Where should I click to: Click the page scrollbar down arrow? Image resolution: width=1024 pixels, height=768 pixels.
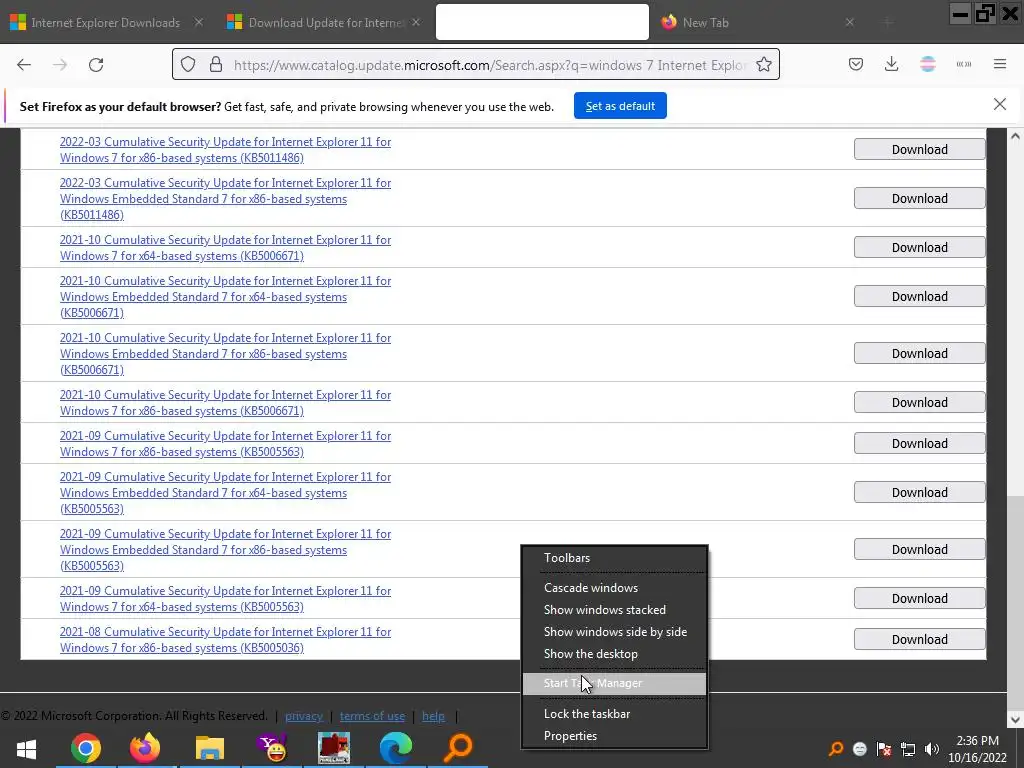pos(1015,720)
